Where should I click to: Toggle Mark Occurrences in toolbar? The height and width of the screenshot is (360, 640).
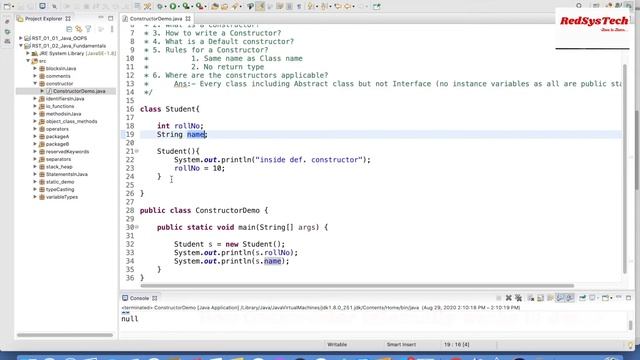260,6
